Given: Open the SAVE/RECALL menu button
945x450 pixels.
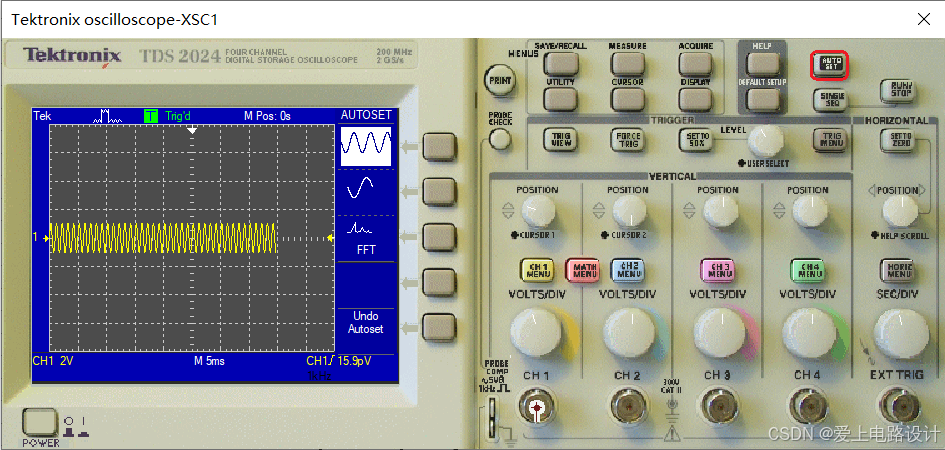Looking at the screenshot, I should [560, 64].
